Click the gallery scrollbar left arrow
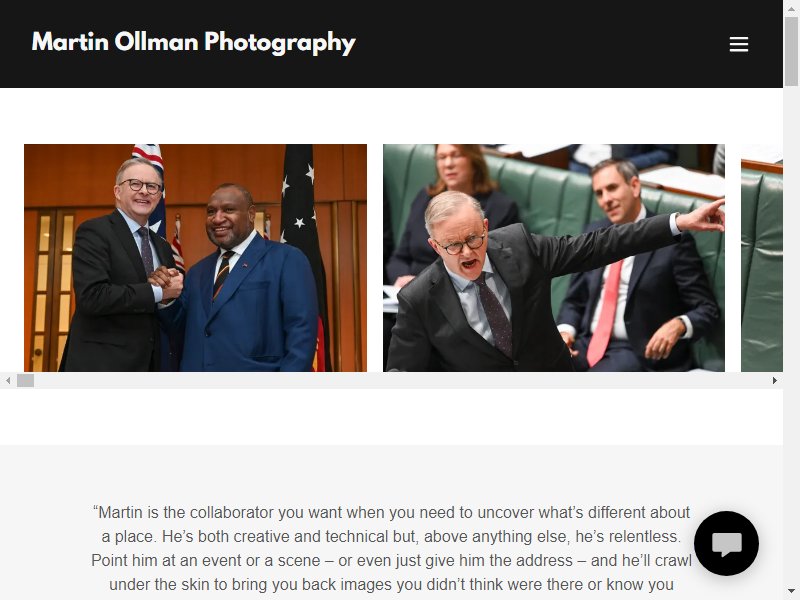This screenshot has width=800, height=600. [8, 381]
